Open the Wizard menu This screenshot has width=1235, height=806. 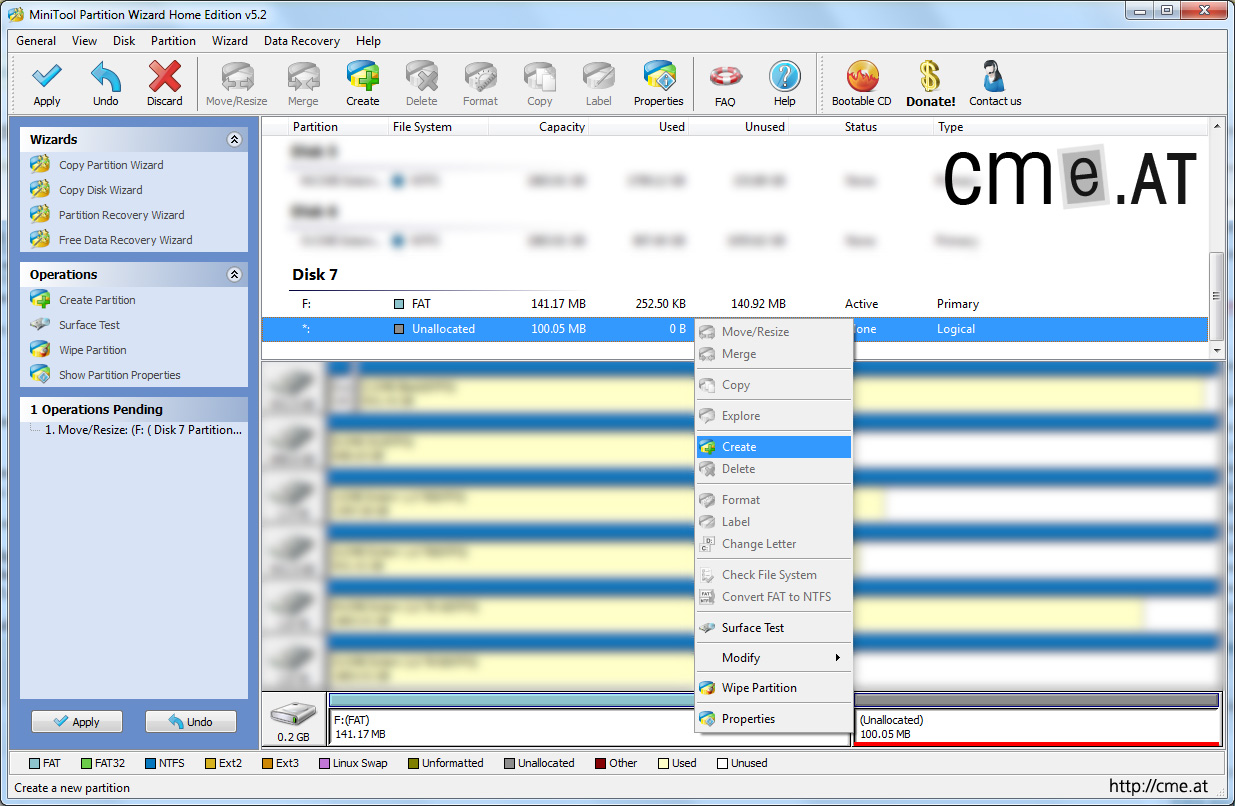[x=230, y=41]
